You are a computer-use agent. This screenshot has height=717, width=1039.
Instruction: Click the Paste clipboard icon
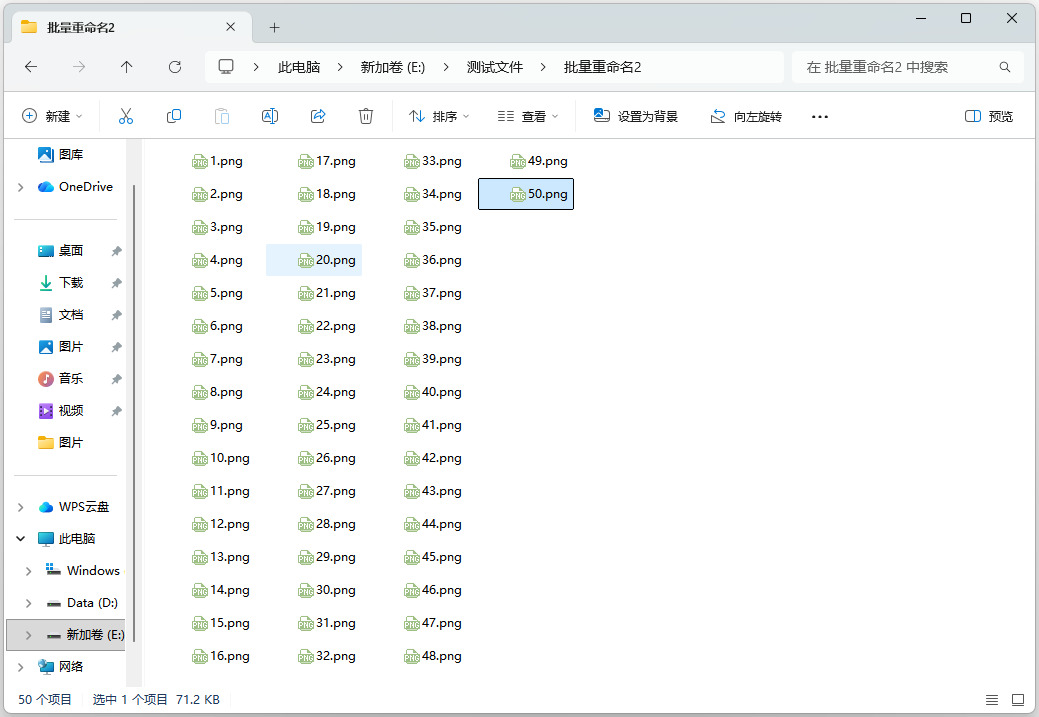click(x=222, y=117)
